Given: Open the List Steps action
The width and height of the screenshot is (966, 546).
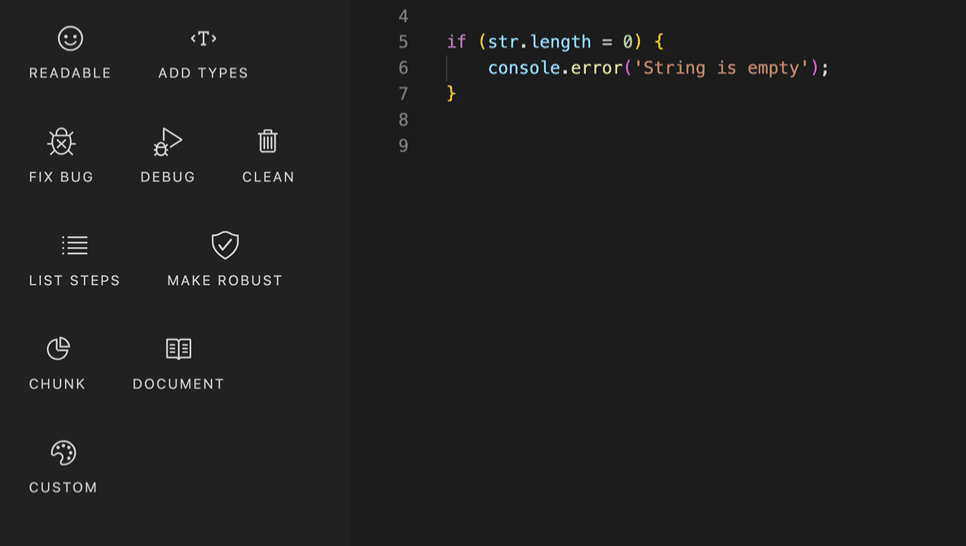Looking at the screenshot, I should pos(74,245).
